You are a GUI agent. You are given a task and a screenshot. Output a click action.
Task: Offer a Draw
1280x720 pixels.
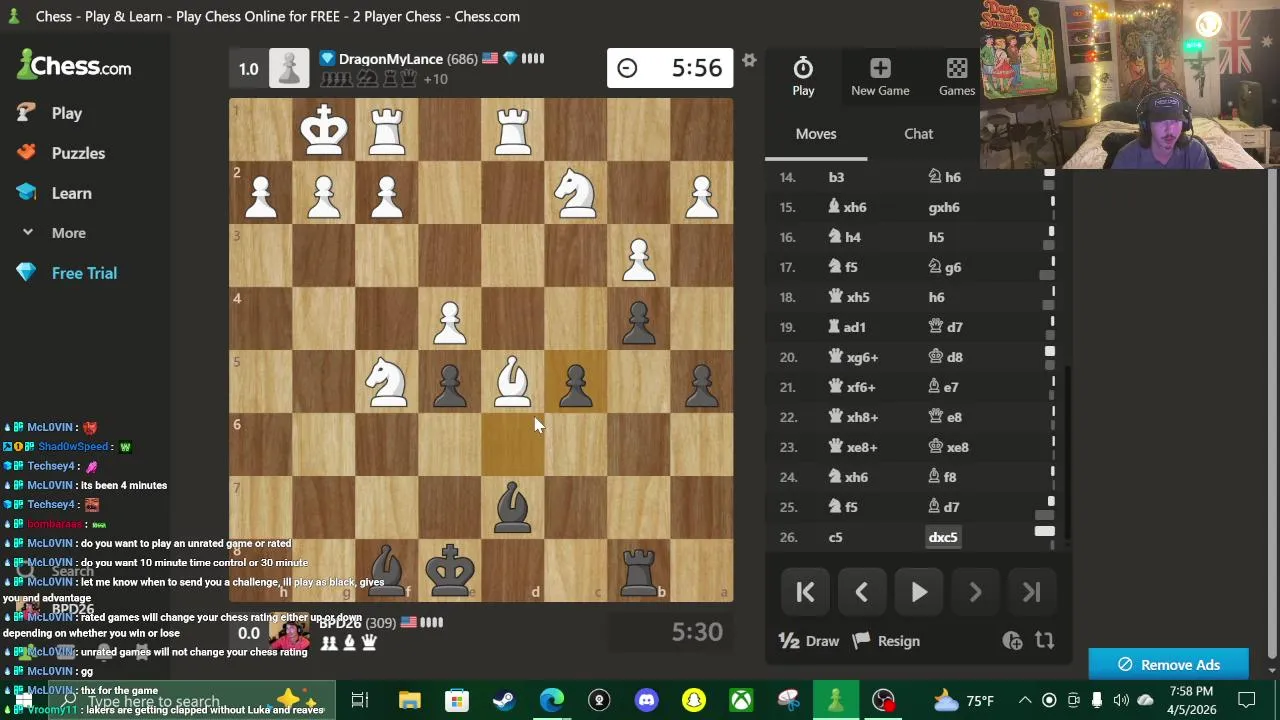[809, 641]
